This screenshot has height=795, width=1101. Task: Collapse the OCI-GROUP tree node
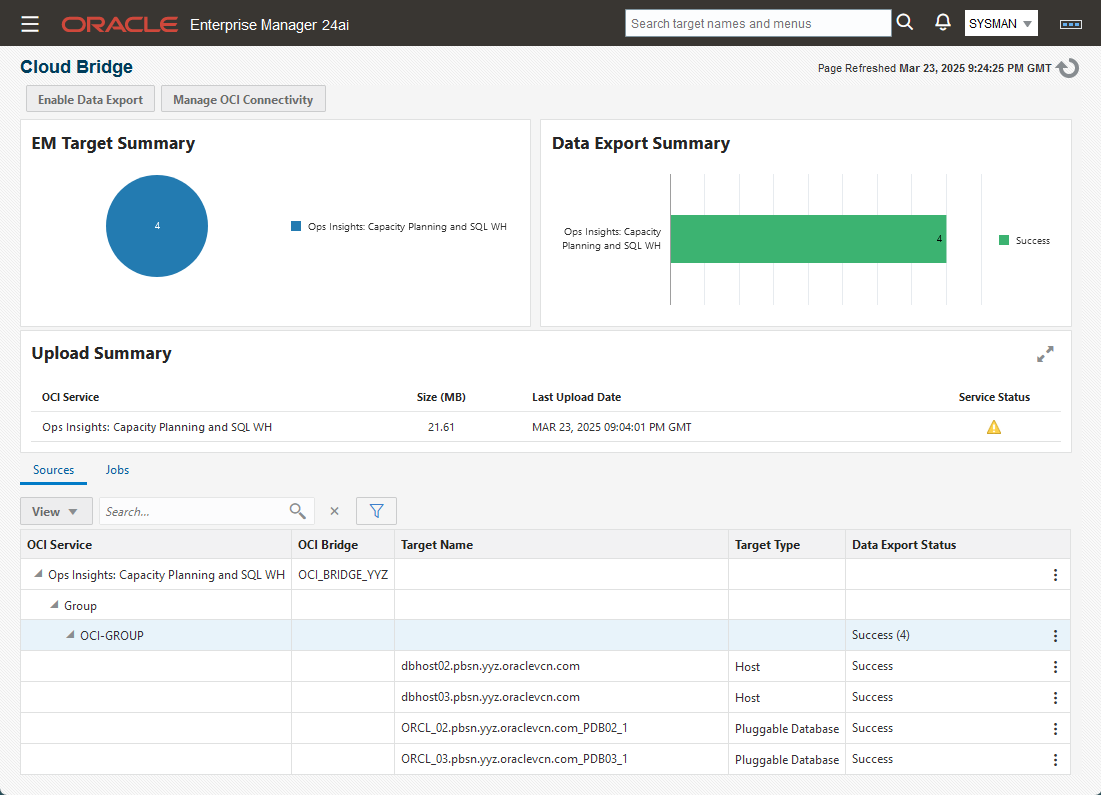tap(71, 636)
